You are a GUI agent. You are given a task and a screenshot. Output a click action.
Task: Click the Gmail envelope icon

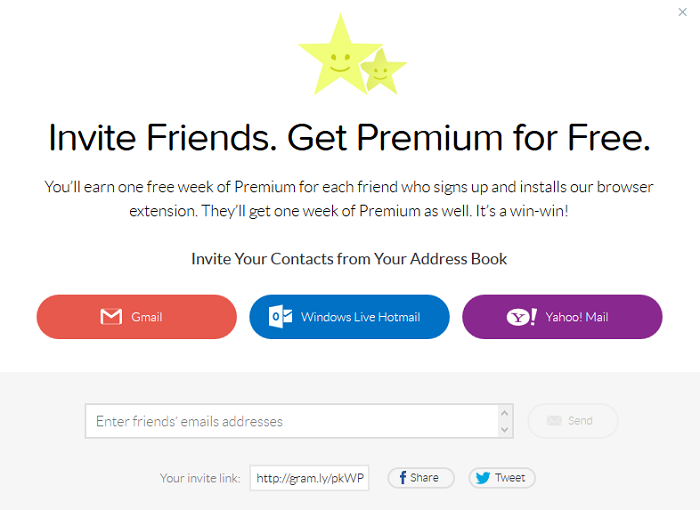111,317
